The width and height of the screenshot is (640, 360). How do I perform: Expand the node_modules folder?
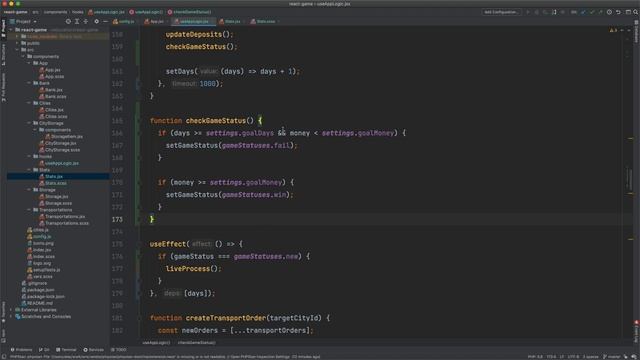pos(17,36)
